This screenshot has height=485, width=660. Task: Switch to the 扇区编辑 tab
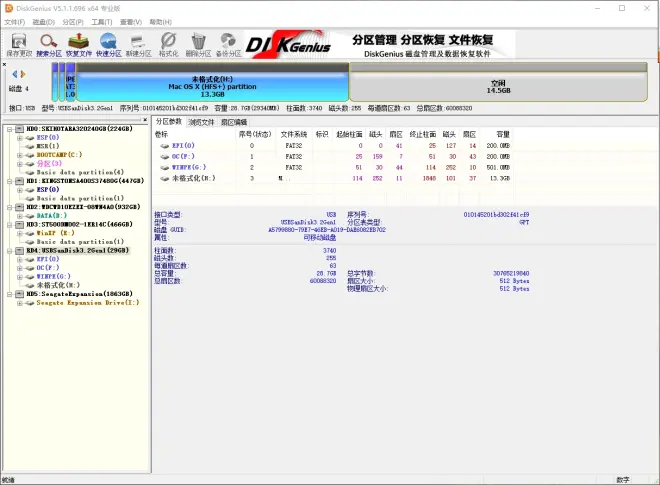tap(234, 122)
